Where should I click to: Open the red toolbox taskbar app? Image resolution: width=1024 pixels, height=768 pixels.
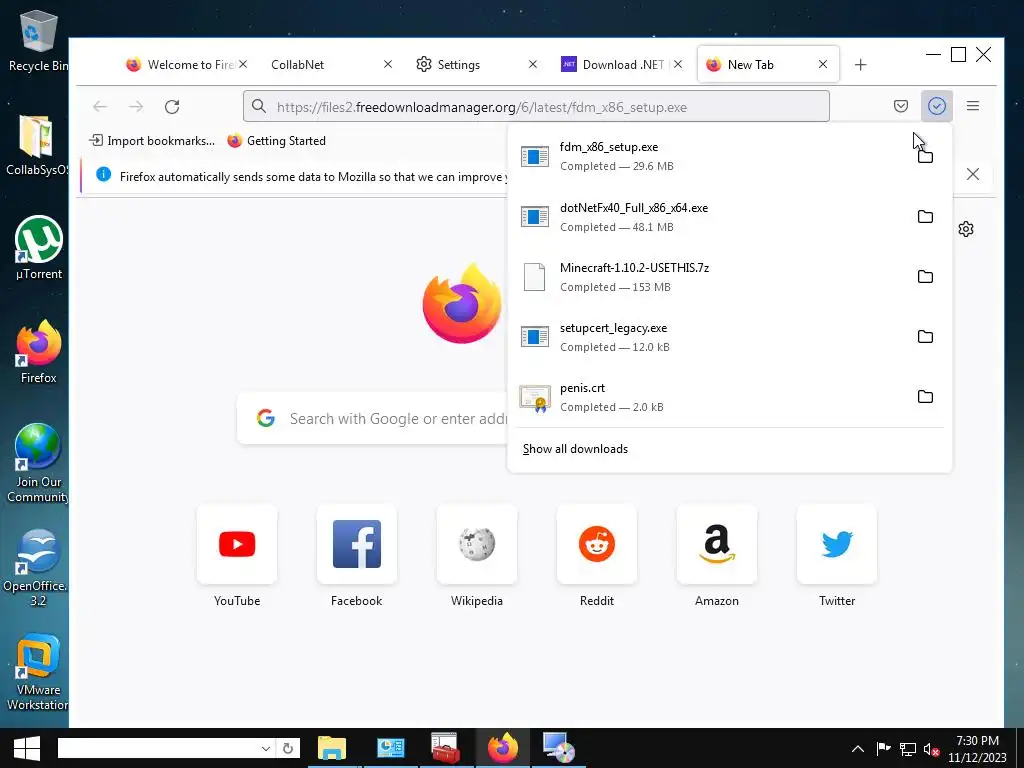pyautogui.click(x=445, y=748)
